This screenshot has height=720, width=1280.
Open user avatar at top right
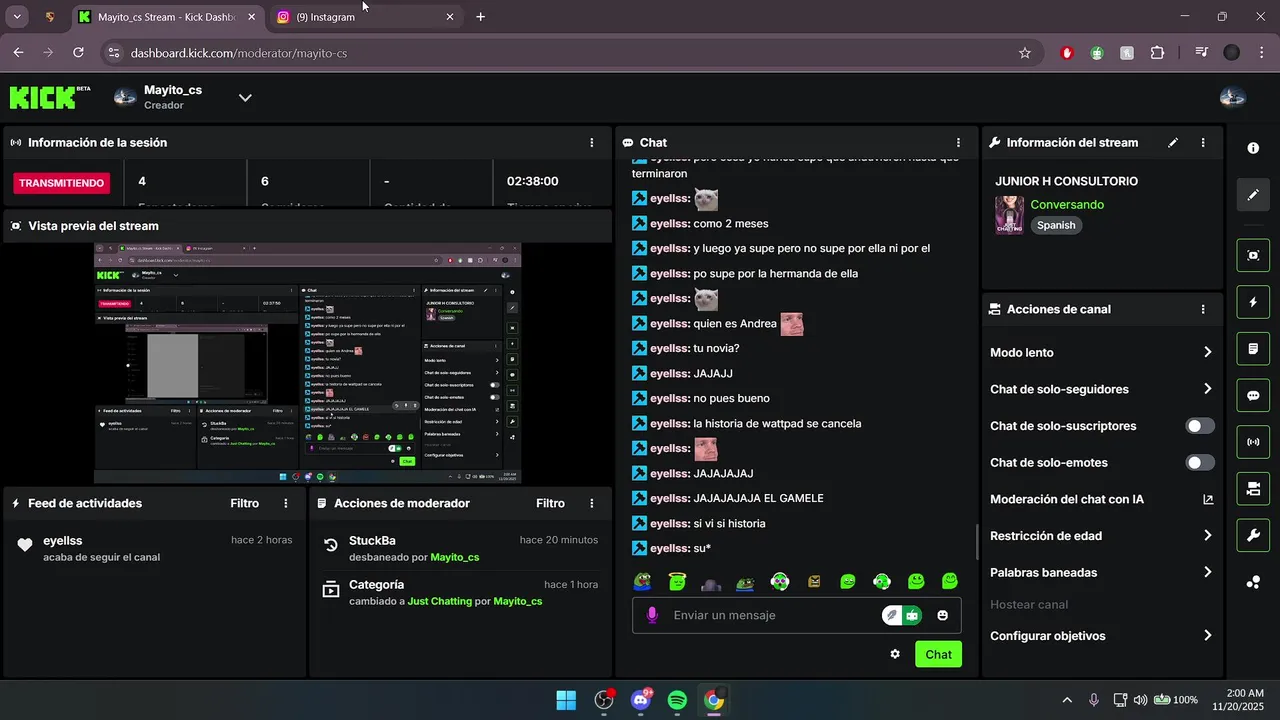coord(1233,97)
